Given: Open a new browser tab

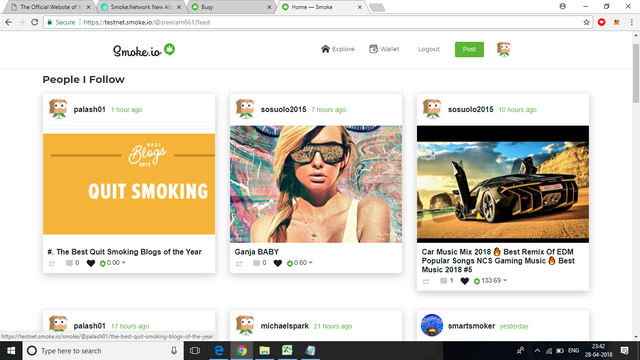Looking at the screenshot, I should click(x=377, y=7).
